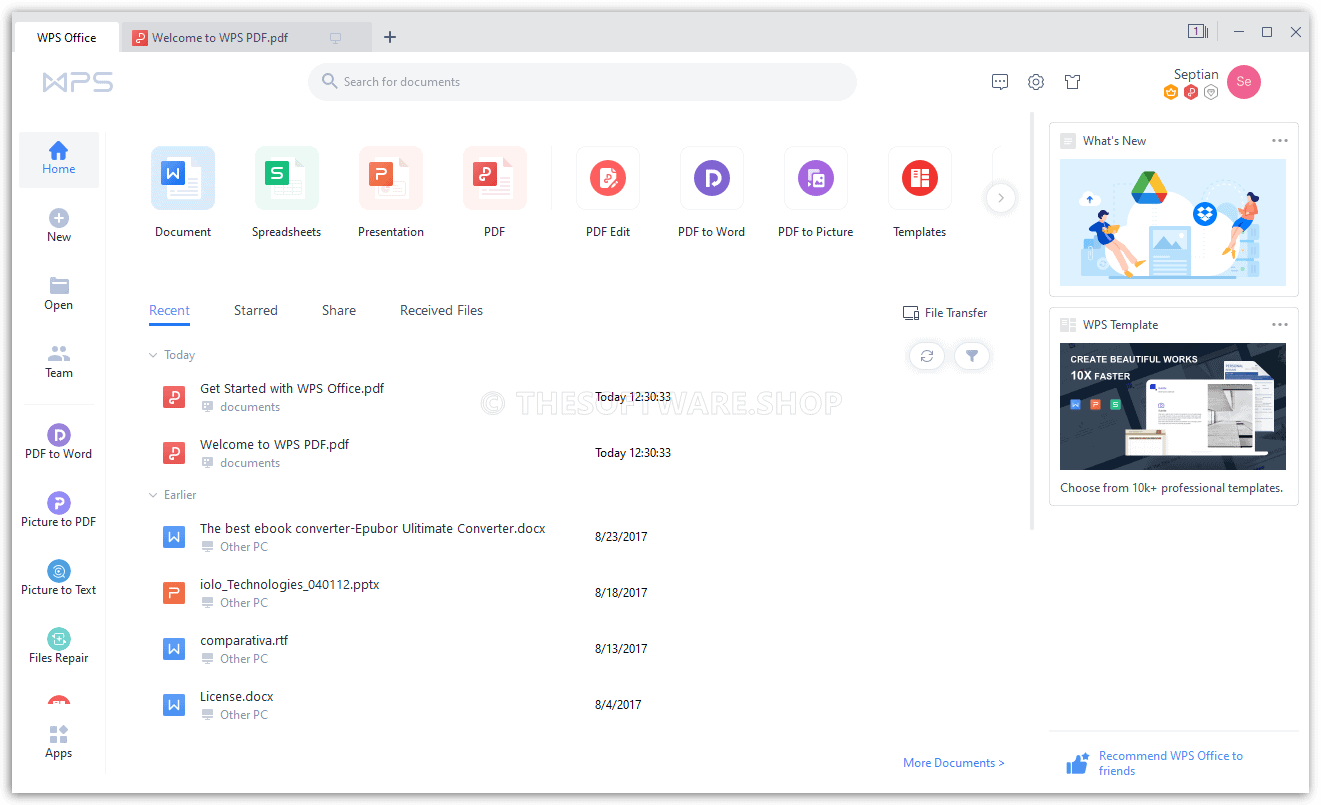This screenshot has height=805, width=1321.
Task: Switch to the Share tab
Action: point(339,311)
